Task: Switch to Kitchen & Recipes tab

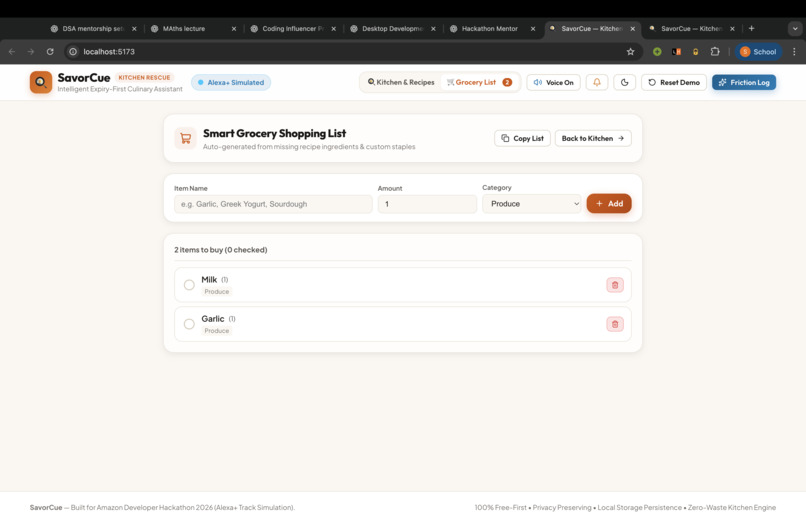Action: pyautogui.click(x=401, y=82)
